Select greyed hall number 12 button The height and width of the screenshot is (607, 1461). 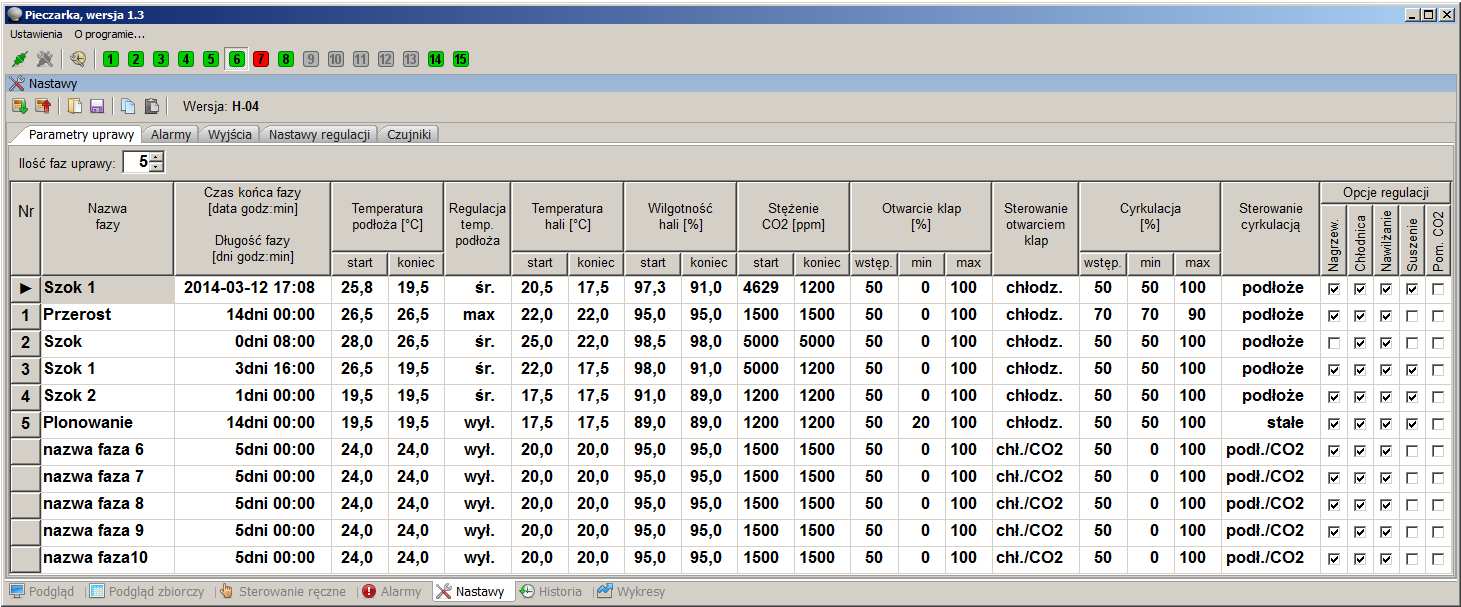[386, 59]
